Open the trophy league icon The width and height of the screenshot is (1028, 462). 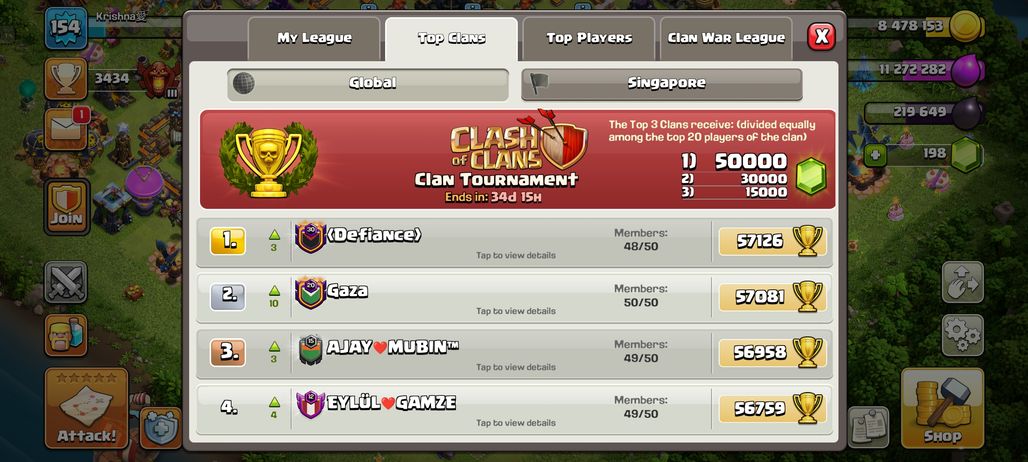(x=66, y=79)
